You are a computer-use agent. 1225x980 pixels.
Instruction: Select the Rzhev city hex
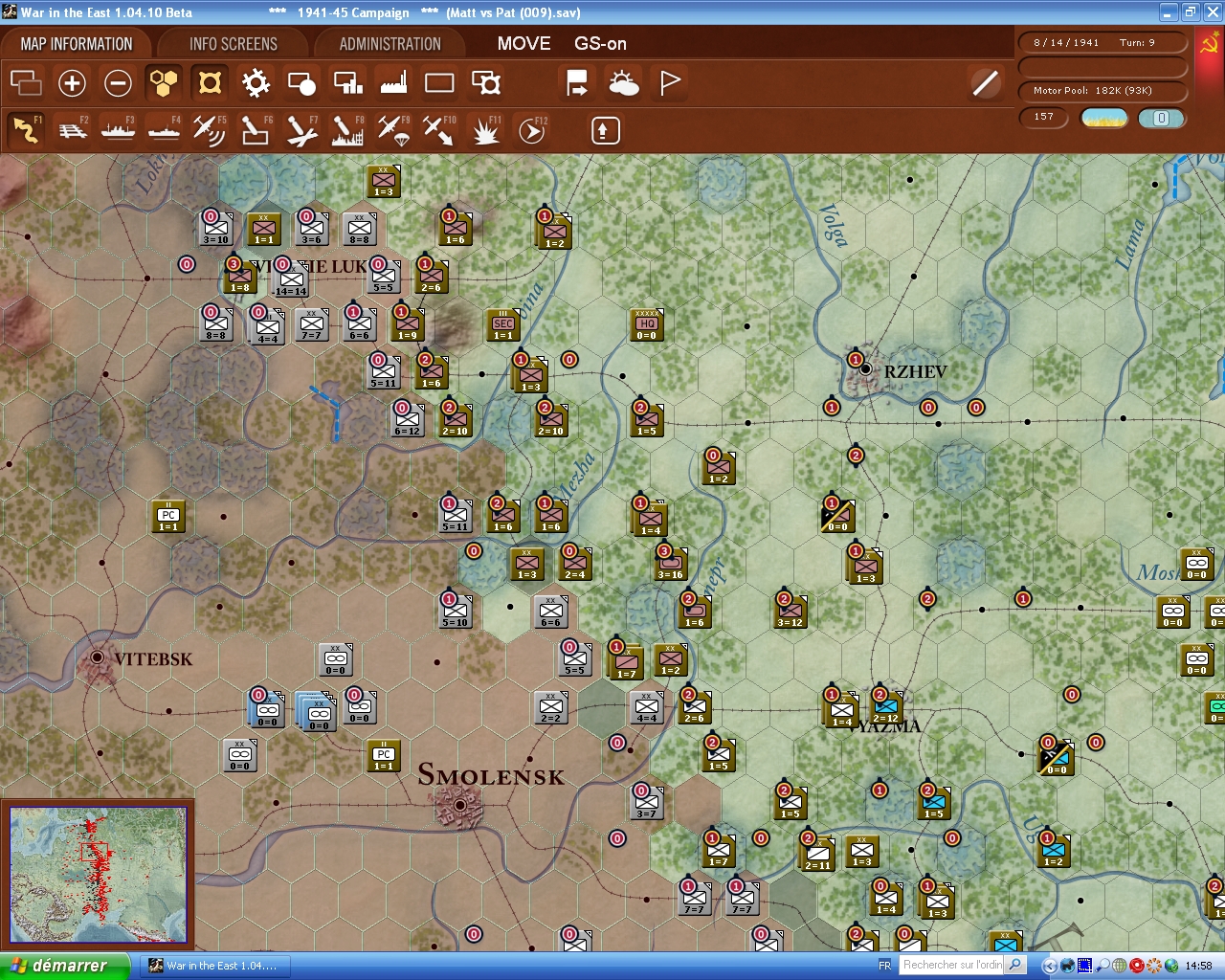[x=865, y=368]
